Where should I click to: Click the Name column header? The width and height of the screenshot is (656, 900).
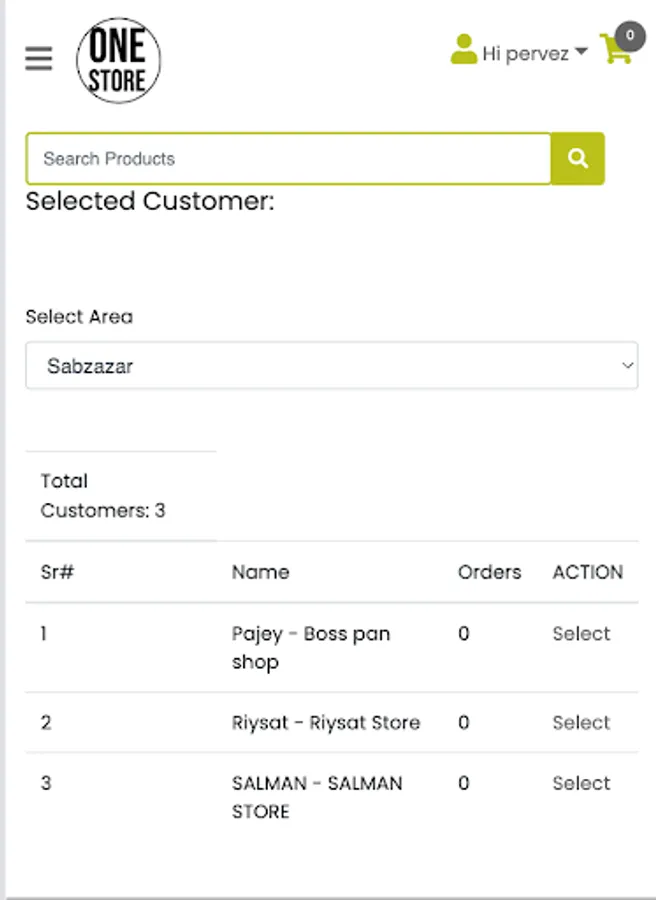[x=261, y=572]
